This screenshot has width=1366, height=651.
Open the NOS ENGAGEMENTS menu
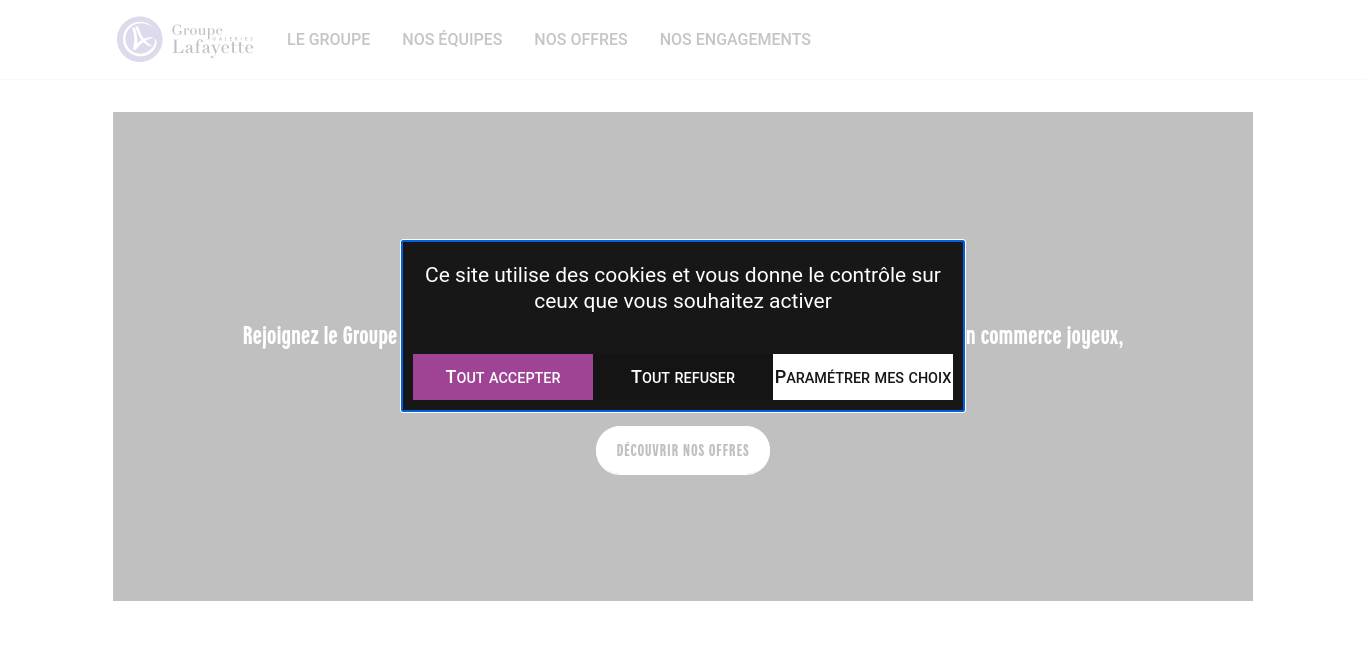[x=735, y=40]
